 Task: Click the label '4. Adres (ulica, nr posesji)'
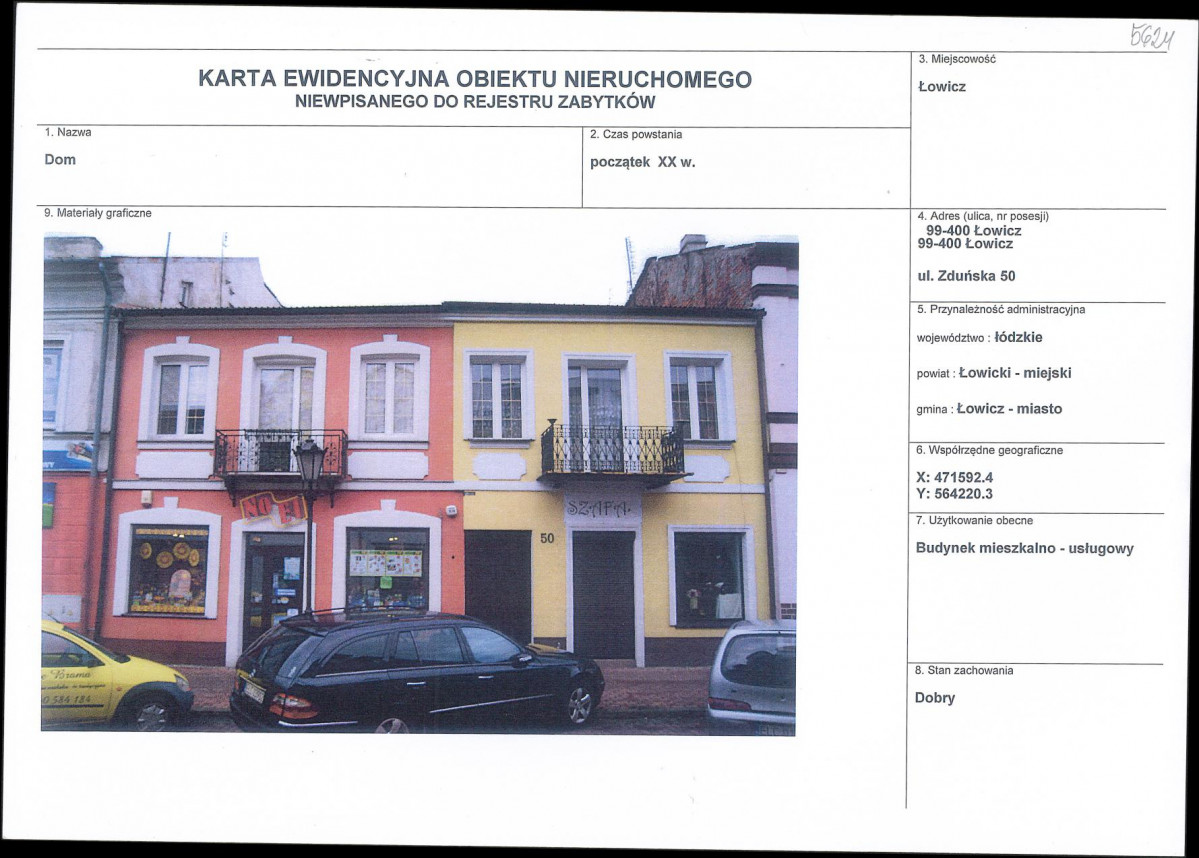point(983,216)
